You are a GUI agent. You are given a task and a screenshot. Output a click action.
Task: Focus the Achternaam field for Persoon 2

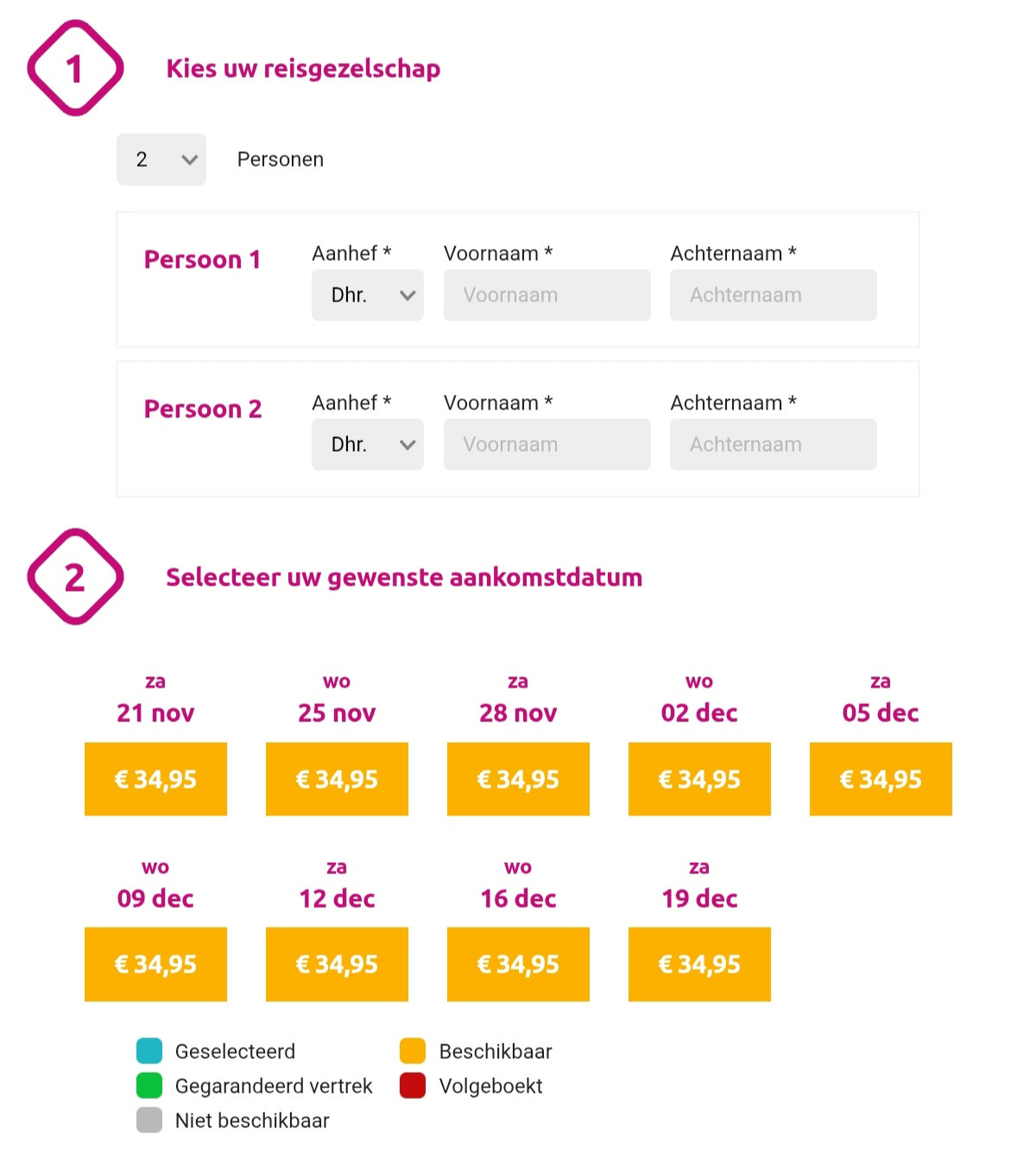774,444
